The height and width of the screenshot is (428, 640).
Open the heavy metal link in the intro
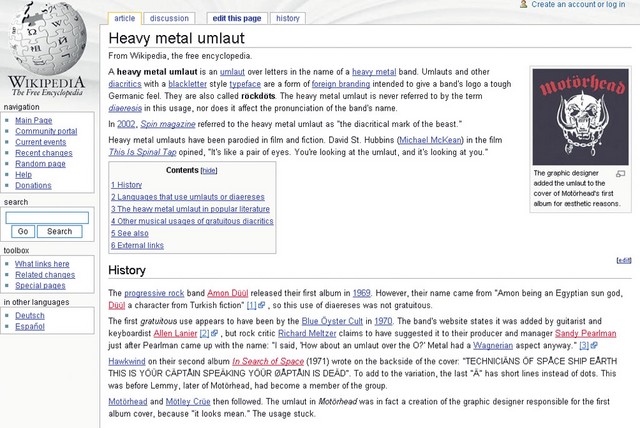pos(374,72)
